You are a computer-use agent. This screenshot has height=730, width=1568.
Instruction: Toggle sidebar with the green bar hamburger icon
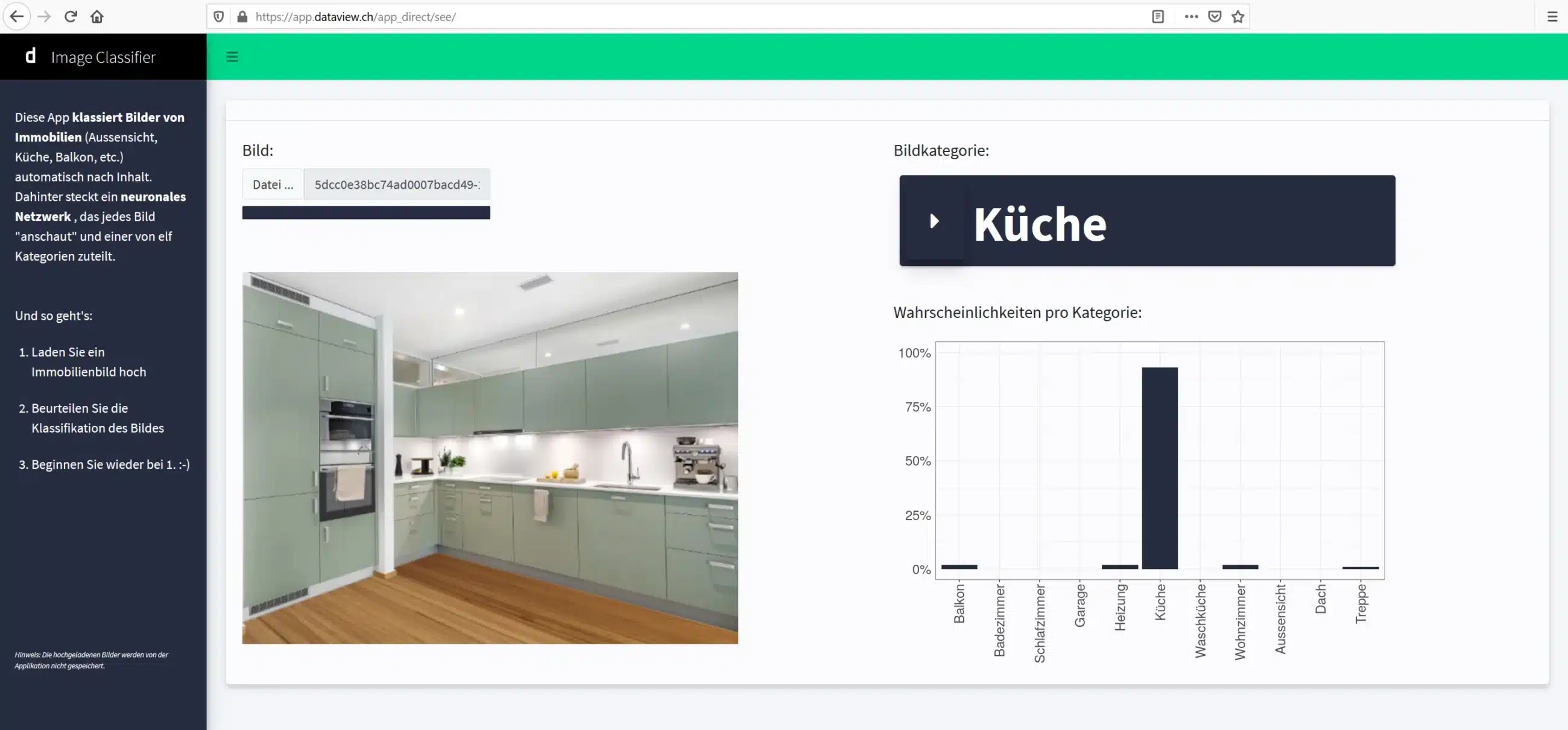point(232,57)
